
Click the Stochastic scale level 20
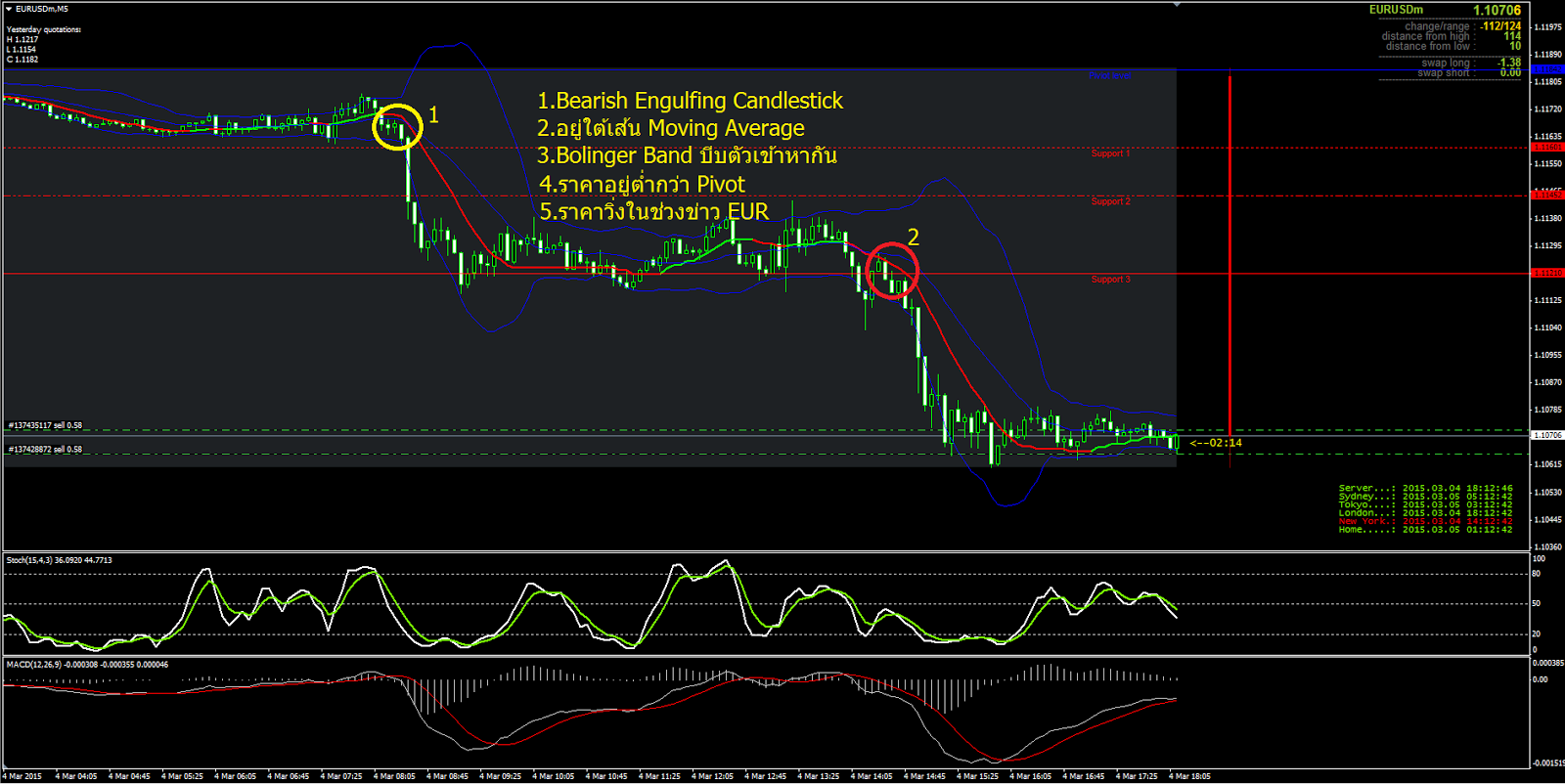1537,633
